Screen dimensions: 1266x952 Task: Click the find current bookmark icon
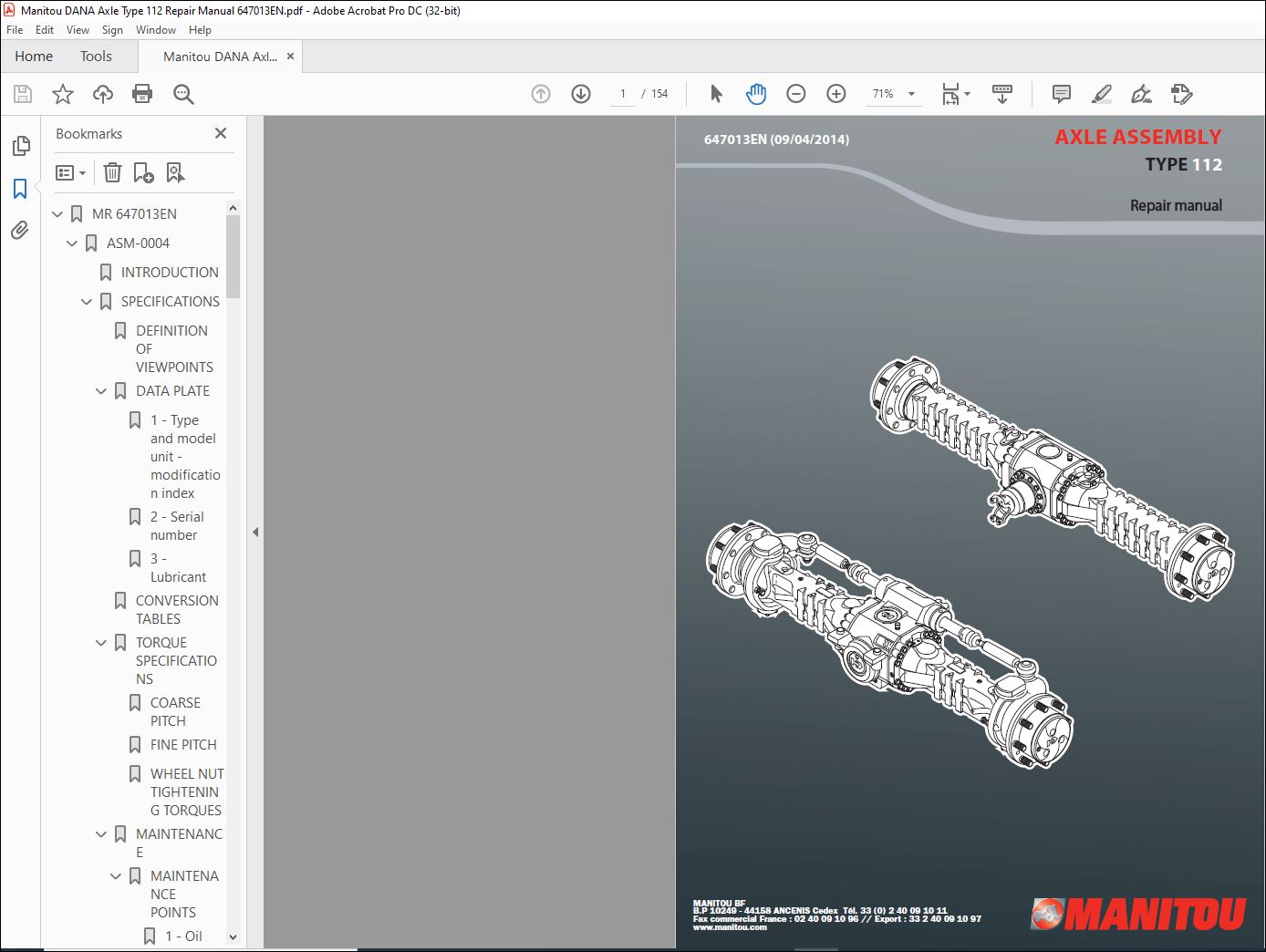click(x=175, y=172)
